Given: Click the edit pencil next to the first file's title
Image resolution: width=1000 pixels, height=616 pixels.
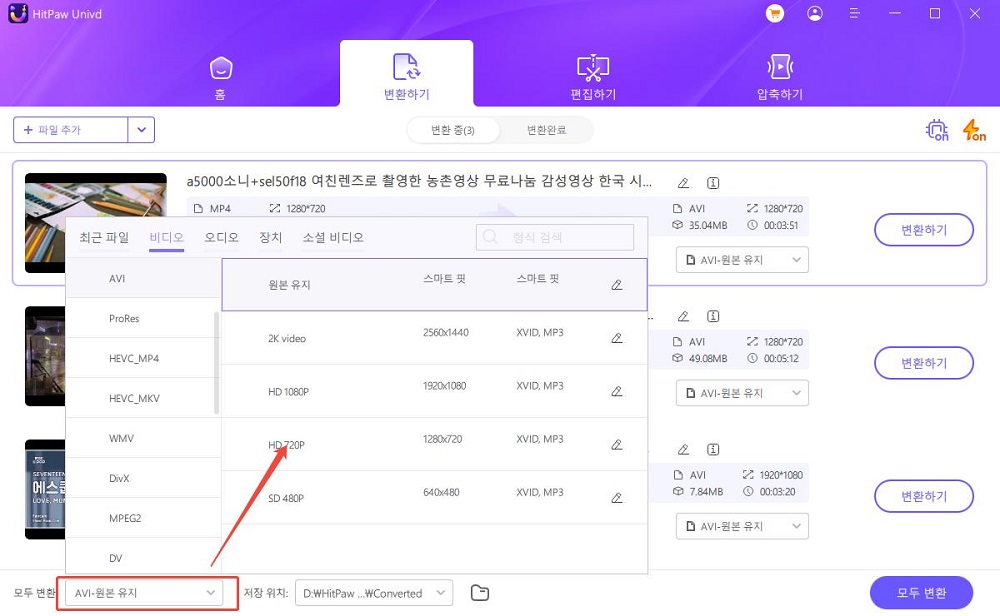Looking at the screenshot, I should point(683,183).
